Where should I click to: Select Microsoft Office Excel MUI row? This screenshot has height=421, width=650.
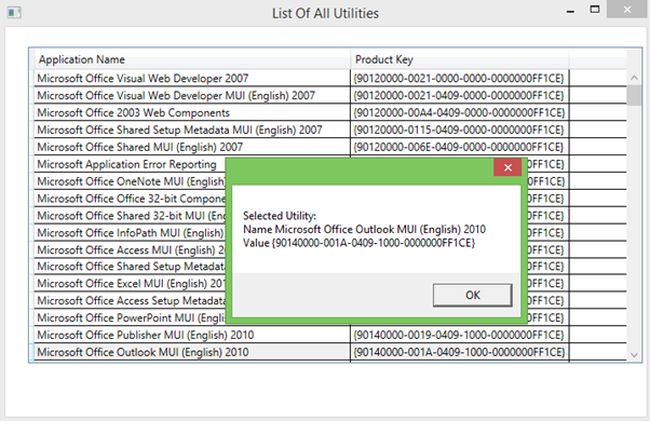(x=130, y=284)
